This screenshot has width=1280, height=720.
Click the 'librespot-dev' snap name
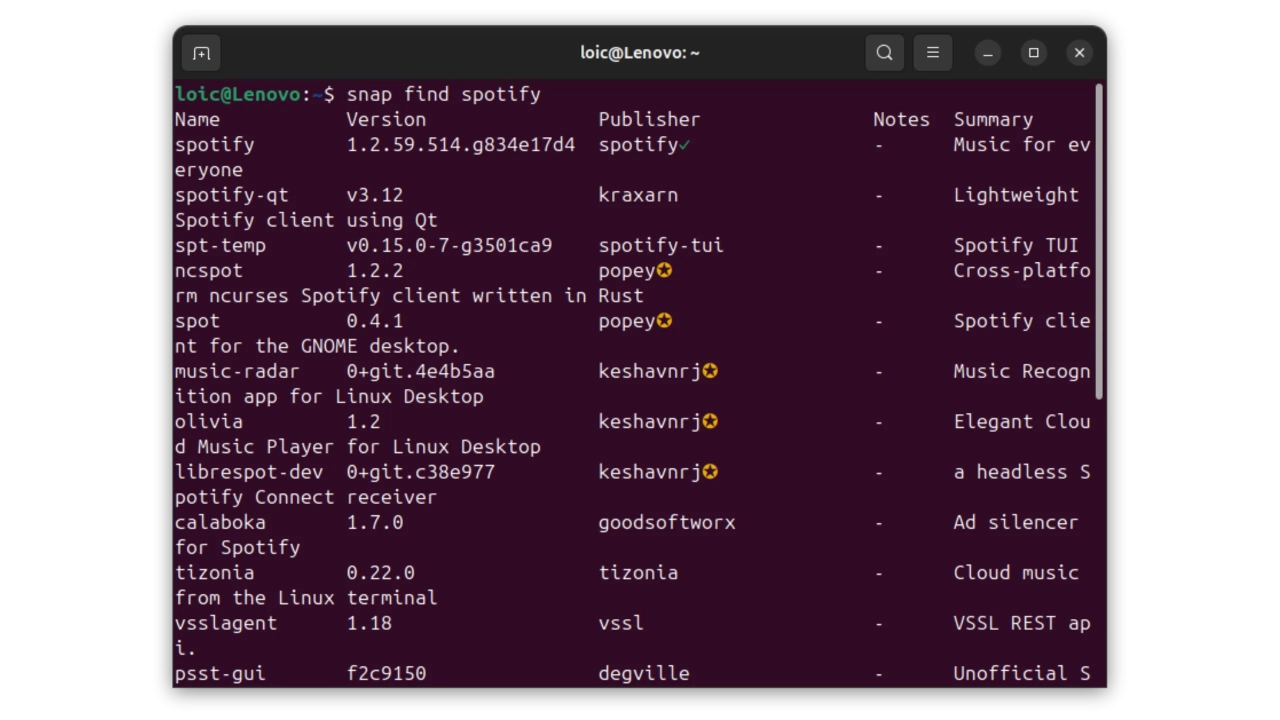point(249,472)
